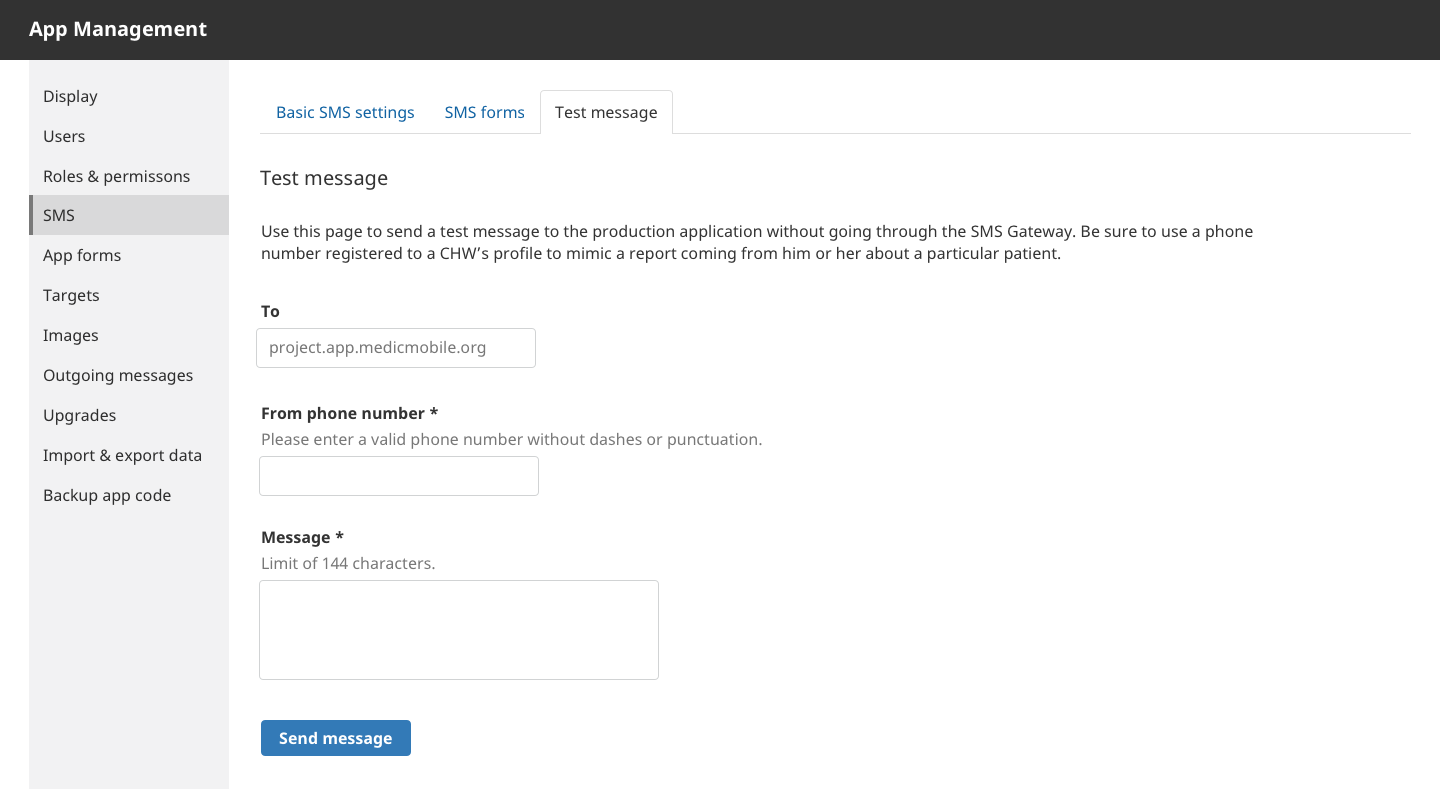
Task: Switch to Basic SMS settings tab
Action: (x=345, y=112)
